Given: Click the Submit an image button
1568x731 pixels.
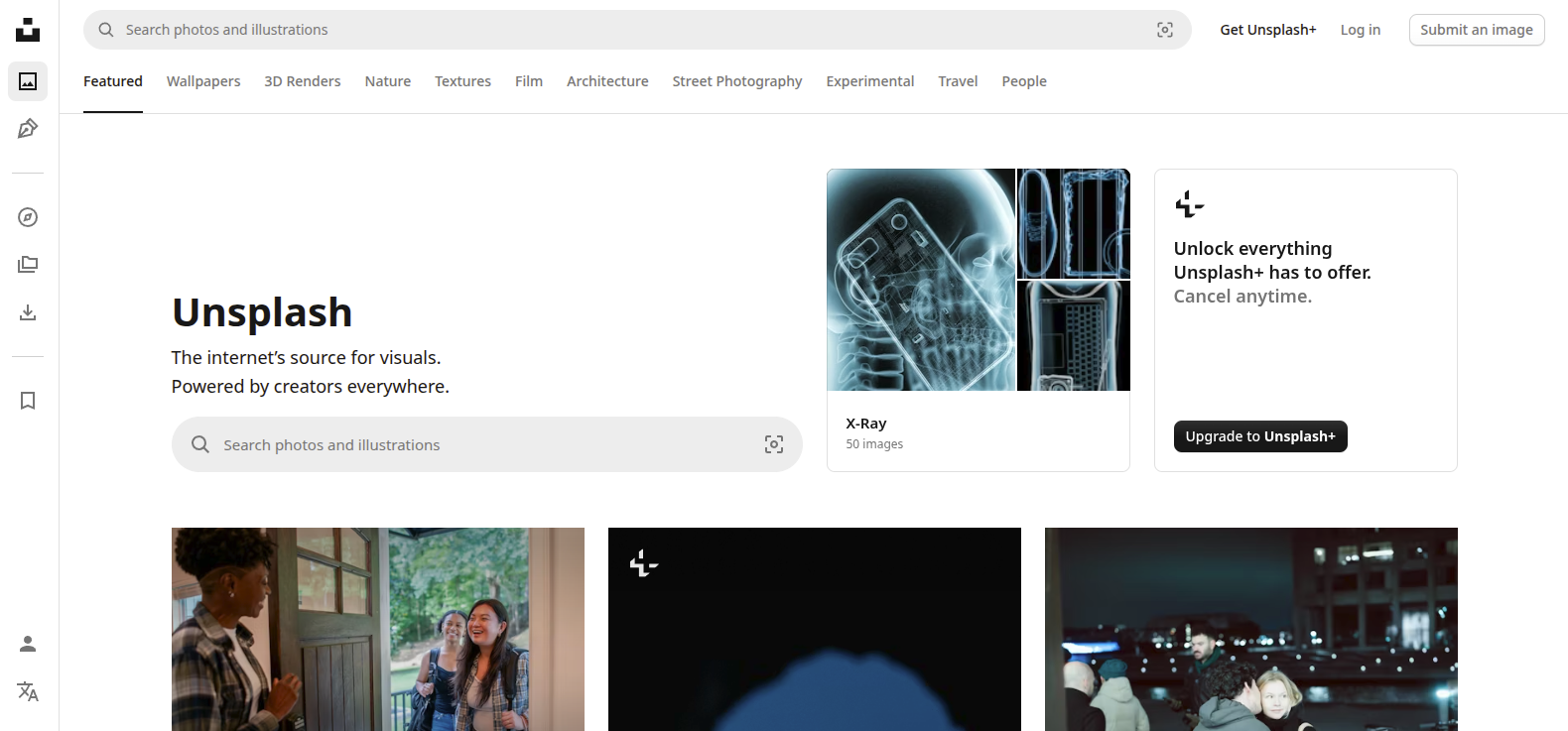Looking at the screenshot, I should tap(1477, 30).
